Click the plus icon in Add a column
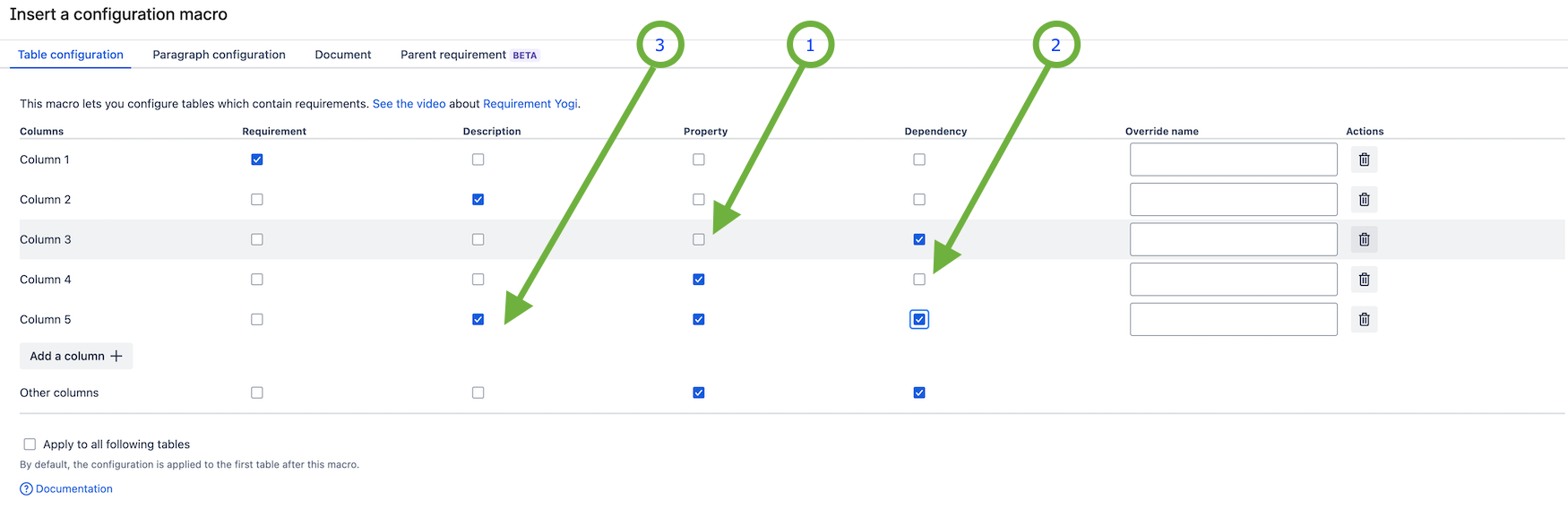Image resolution: width=1568 pixels, height=509 pixels. 116,356
